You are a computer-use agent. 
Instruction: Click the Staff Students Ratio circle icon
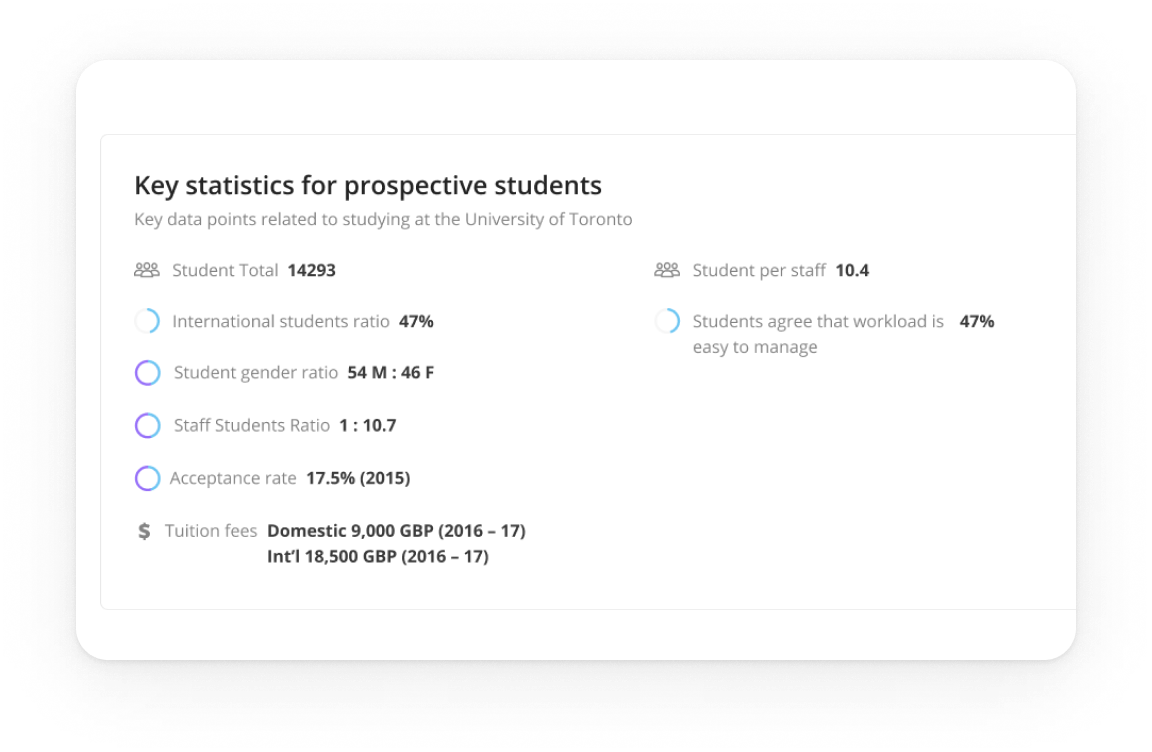147,425
